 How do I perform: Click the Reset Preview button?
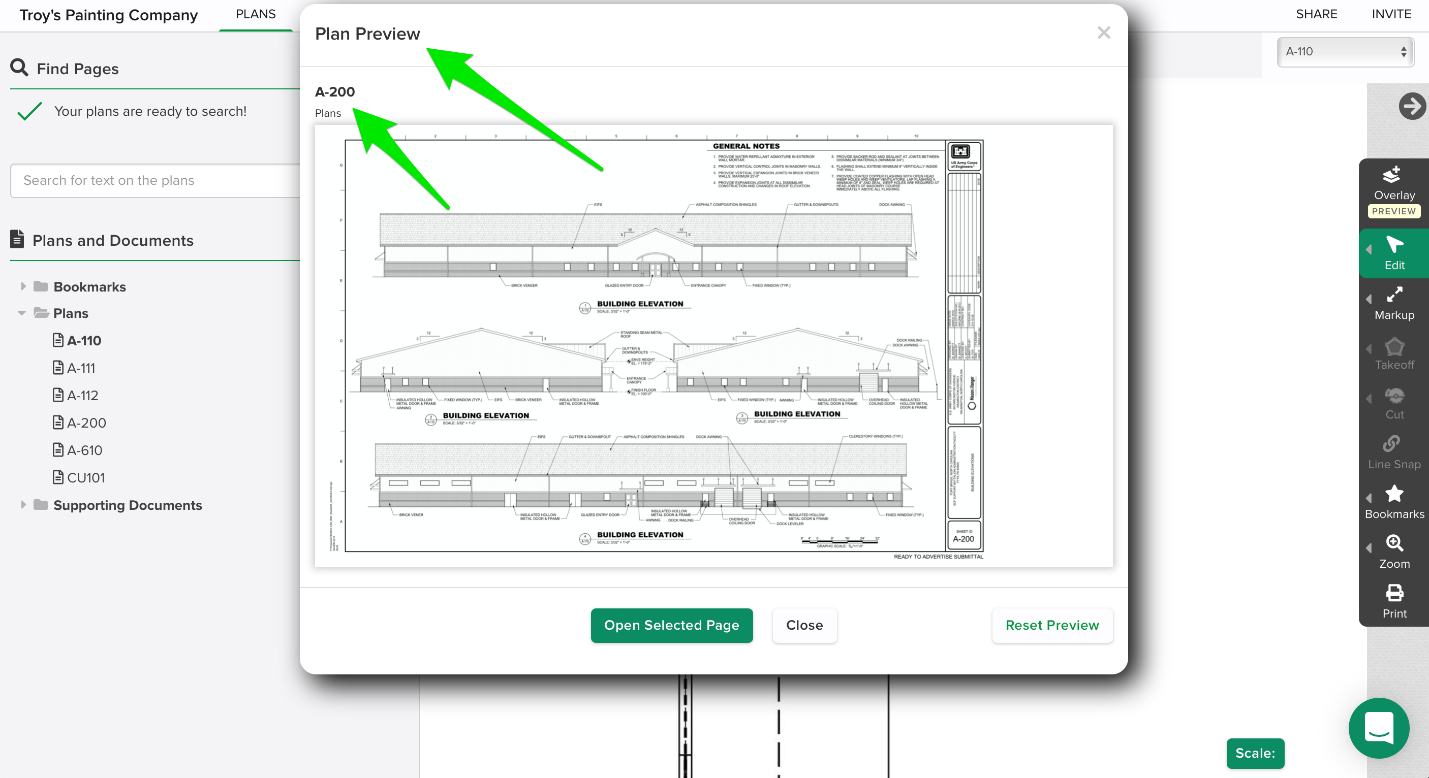pos(1052,625)
